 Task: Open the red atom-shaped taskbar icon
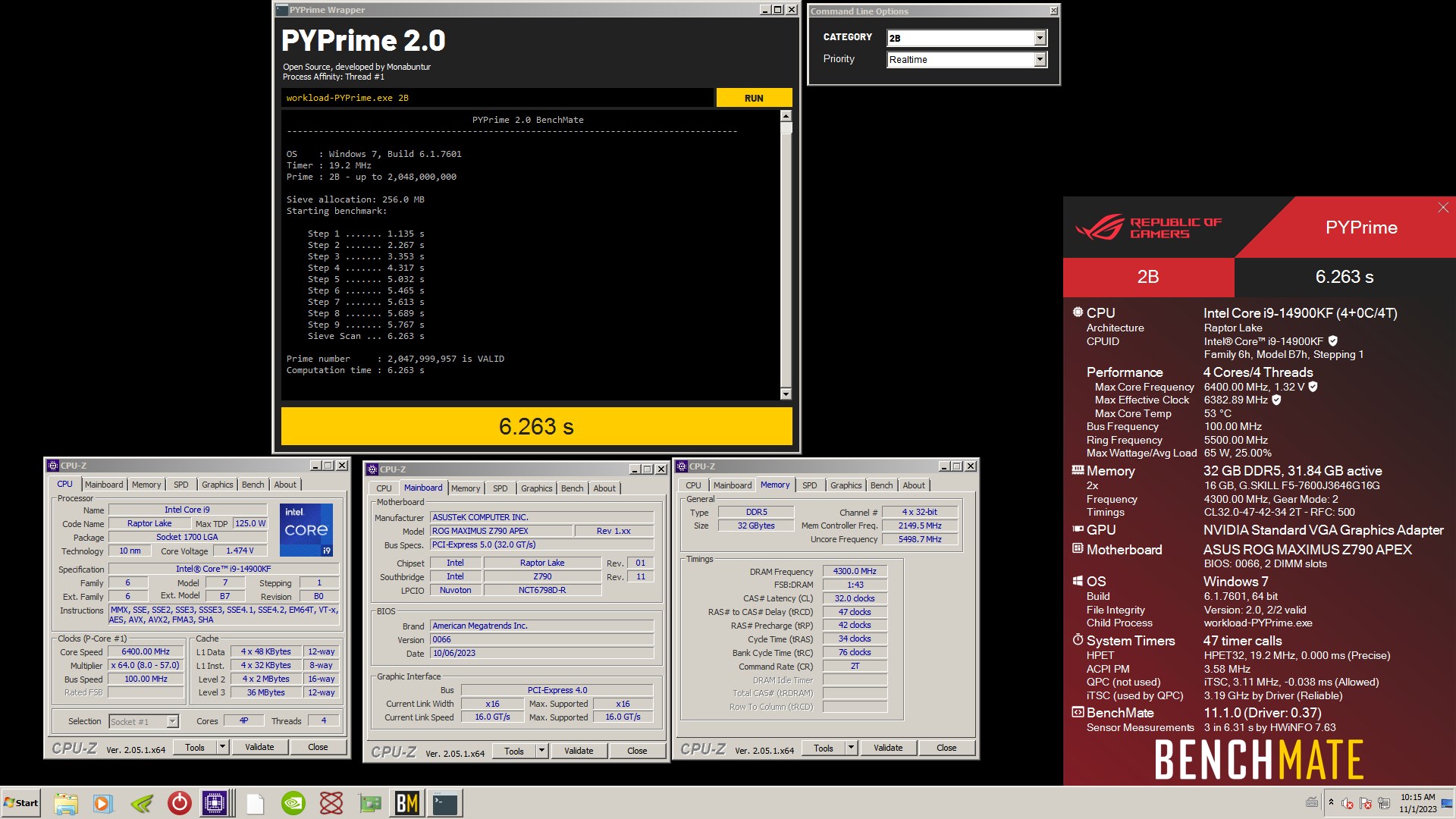click(331, 803)
